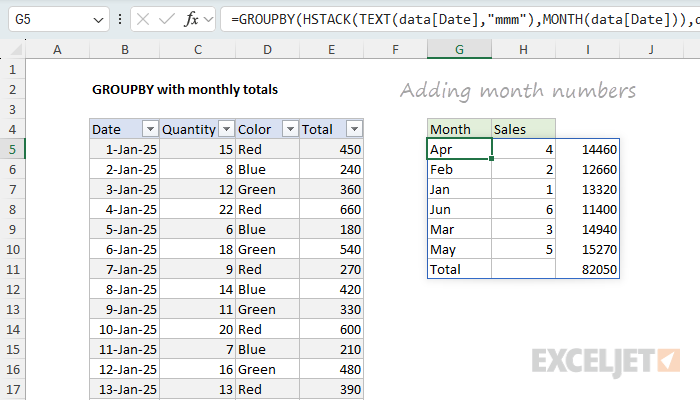Select column A header

tap(57, 50)
